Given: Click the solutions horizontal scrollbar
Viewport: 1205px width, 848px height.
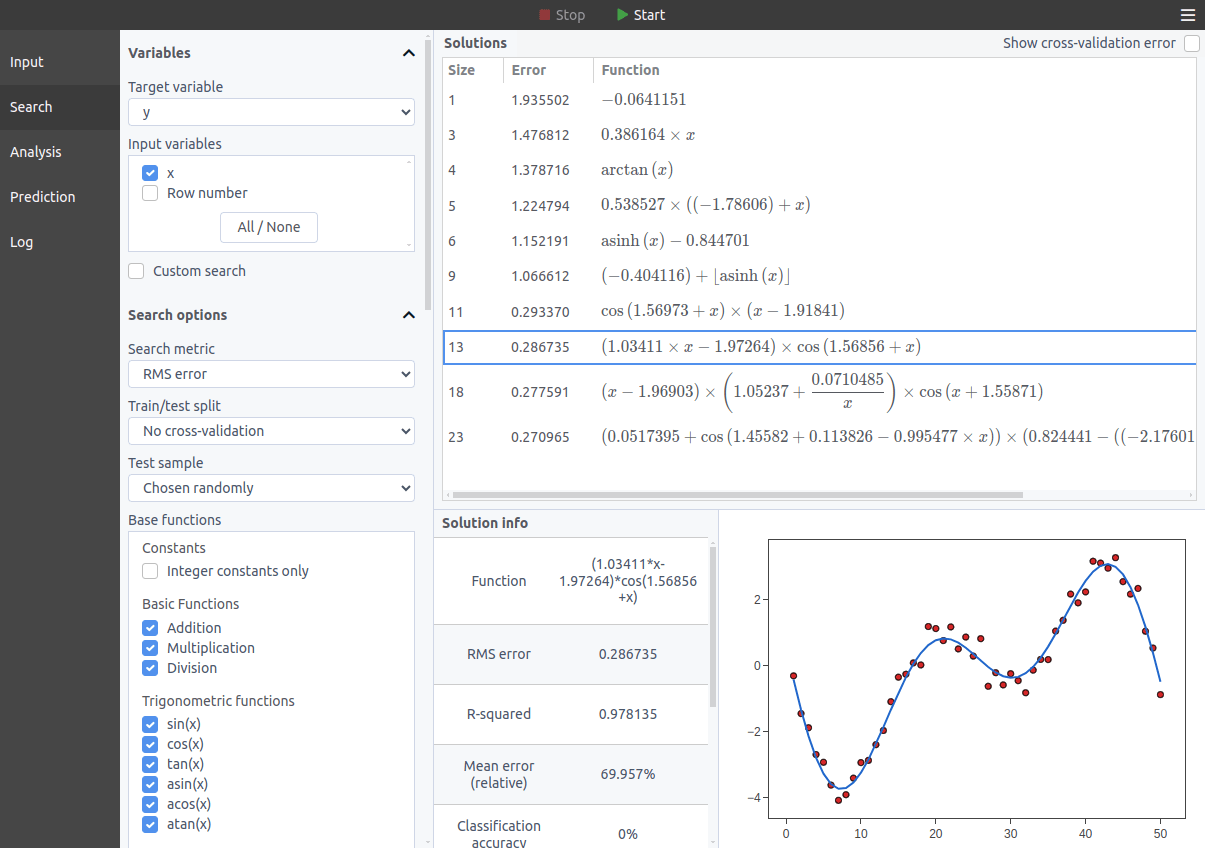Looking at the screenshot, I should click(738, 495).
